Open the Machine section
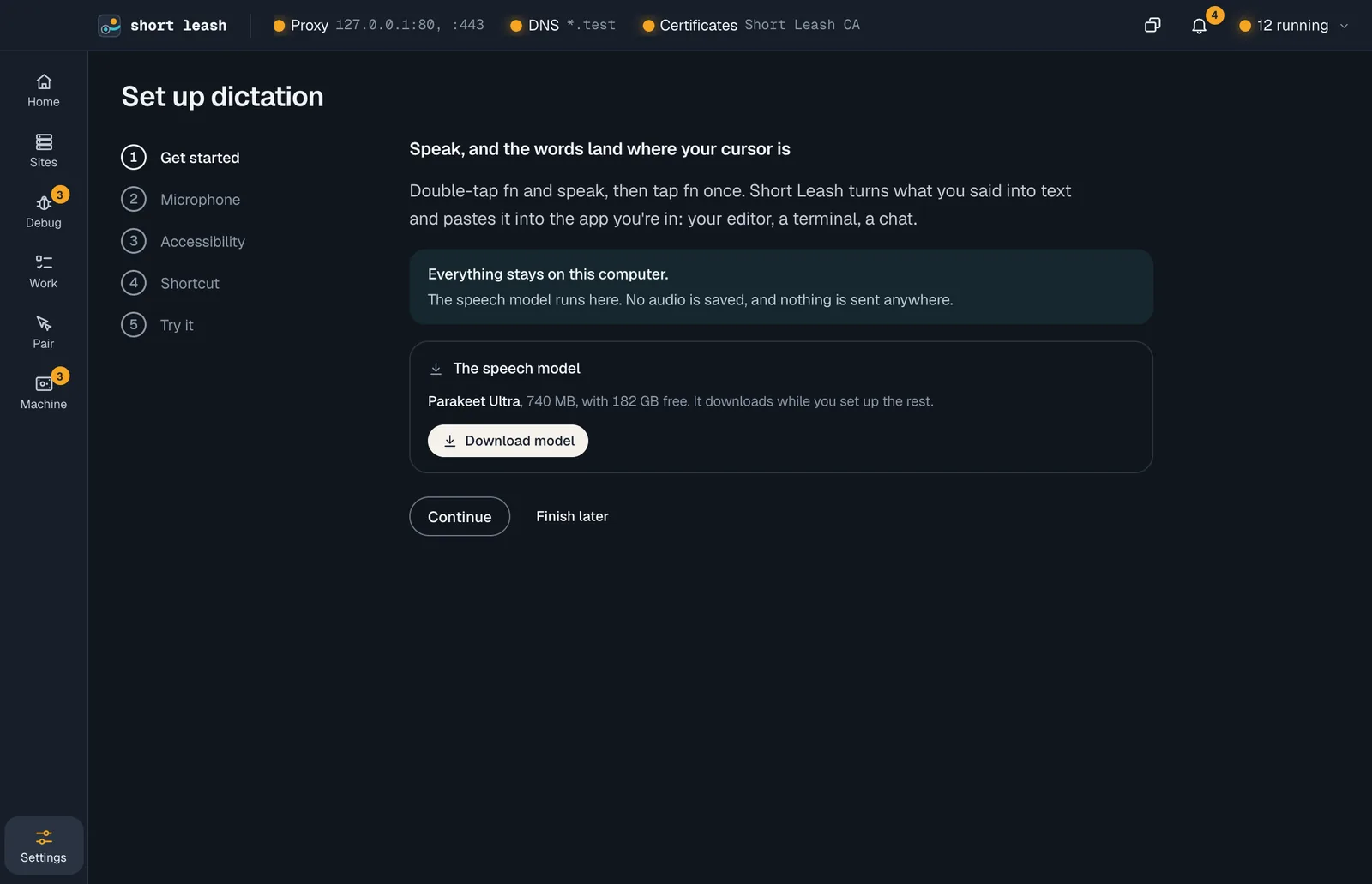The height and width of the screenshot is (884, 1372). tap(44, 393)
